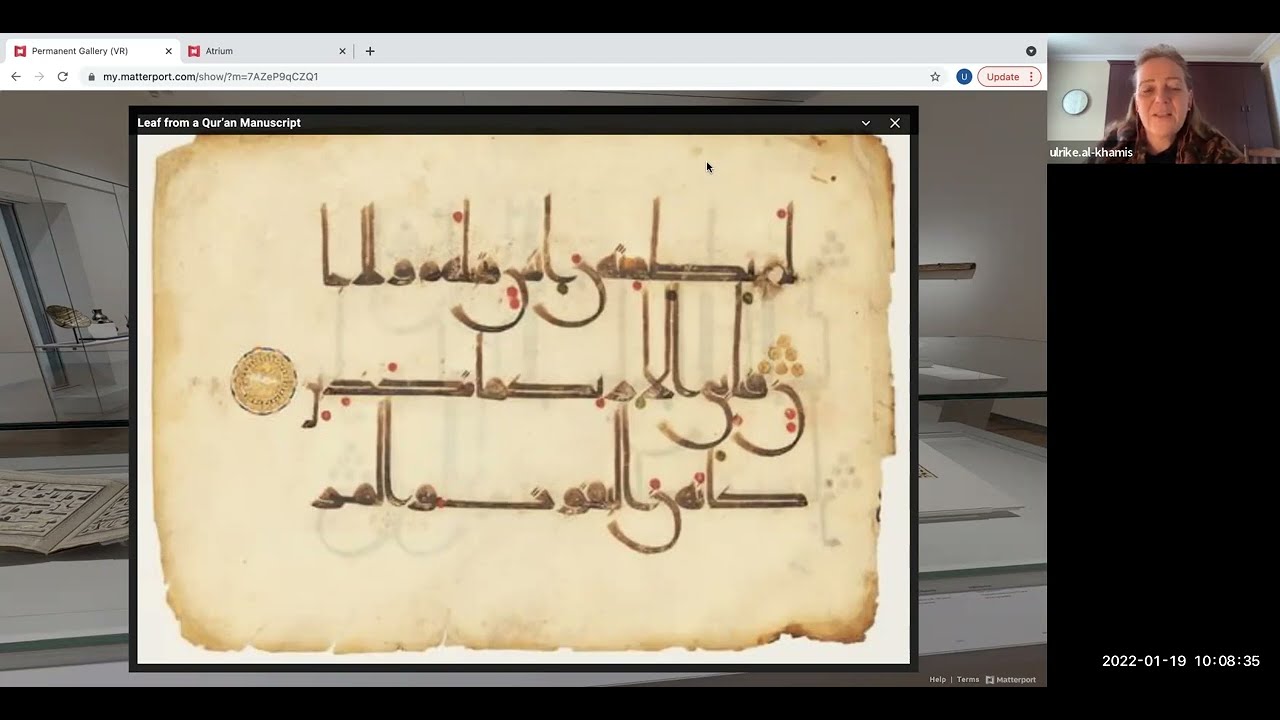Click the Matterport logo link
1280x720 pixels.
point(1011,680)
